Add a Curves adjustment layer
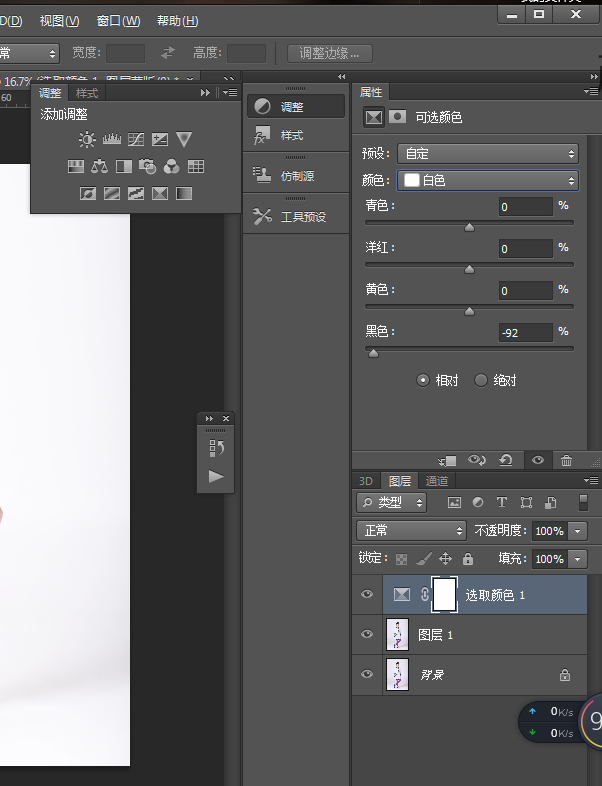This screenshot has height=786, width=602. click(x=135, y=140)
